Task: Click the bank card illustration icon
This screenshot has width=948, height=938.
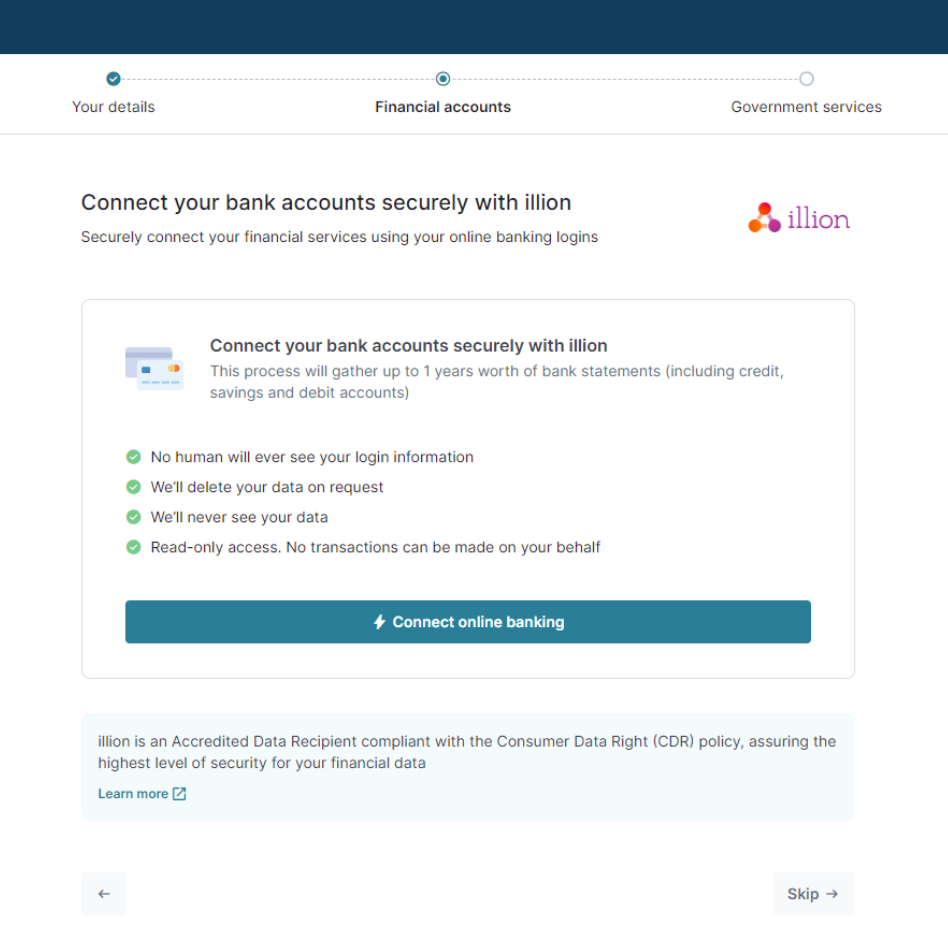Action: [x=154, y=368]
